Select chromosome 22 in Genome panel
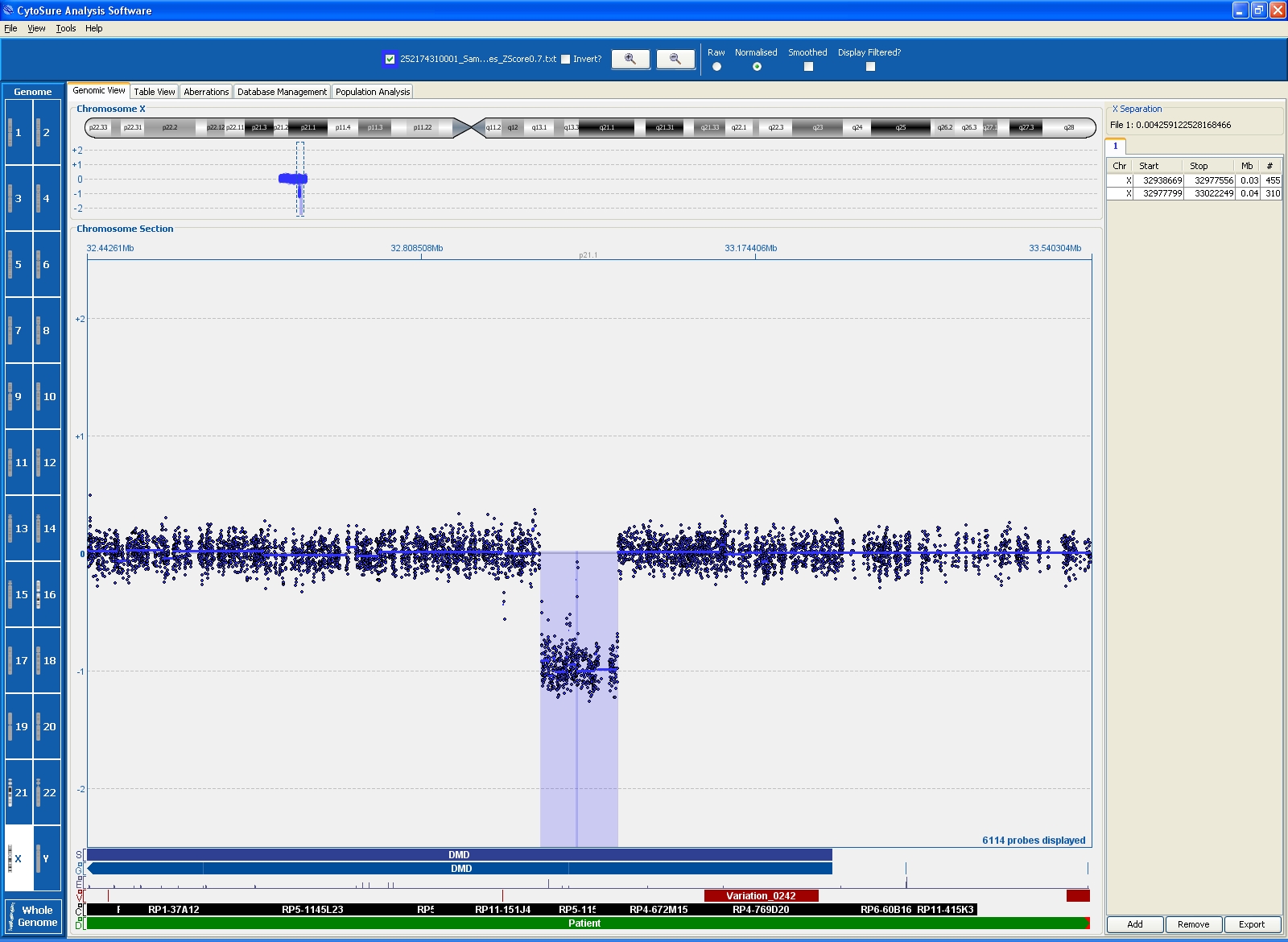Viewport: 1288px width, 942px height. (x=47, y=792)
